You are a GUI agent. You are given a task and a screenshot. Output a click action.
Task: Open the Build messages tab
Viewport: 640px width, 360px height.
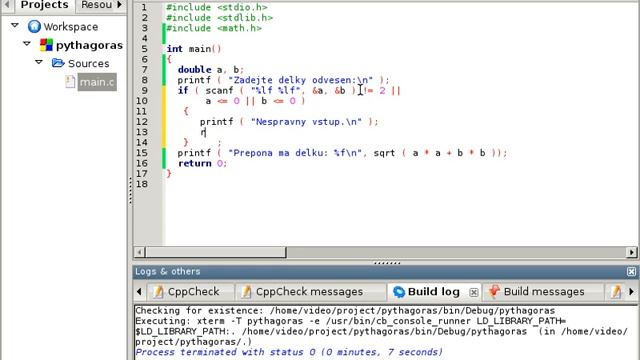coord(543,291)
